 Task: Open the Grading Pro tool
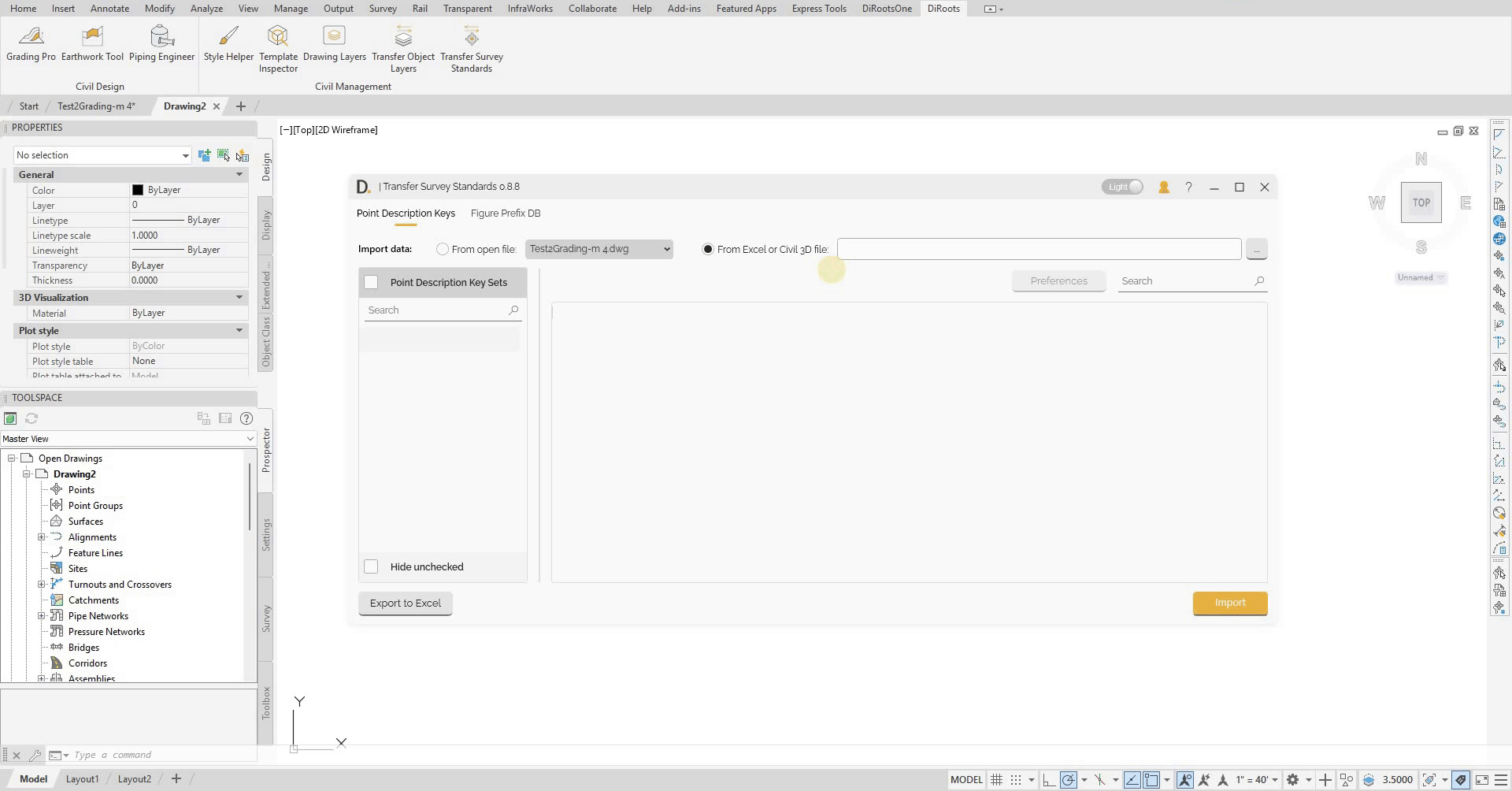pyautogui.click(x=31, y=43)
